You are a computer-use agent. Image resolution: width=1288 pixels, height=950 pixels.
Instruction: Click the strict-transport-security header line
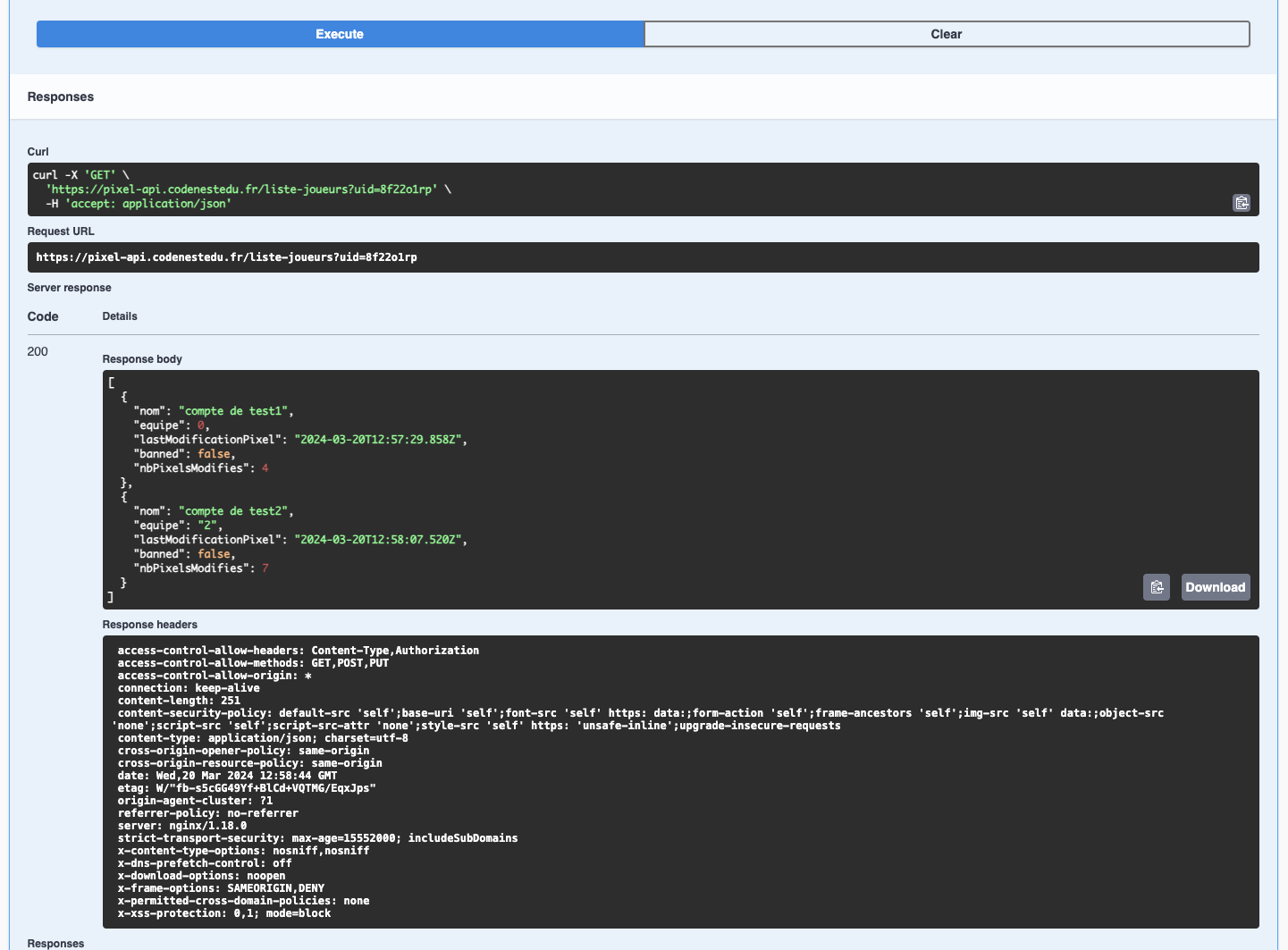[x=317, y=838]
